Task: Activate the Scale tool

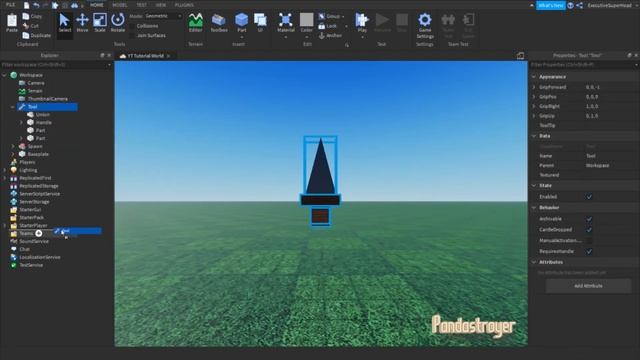Action: pos(100,22)
